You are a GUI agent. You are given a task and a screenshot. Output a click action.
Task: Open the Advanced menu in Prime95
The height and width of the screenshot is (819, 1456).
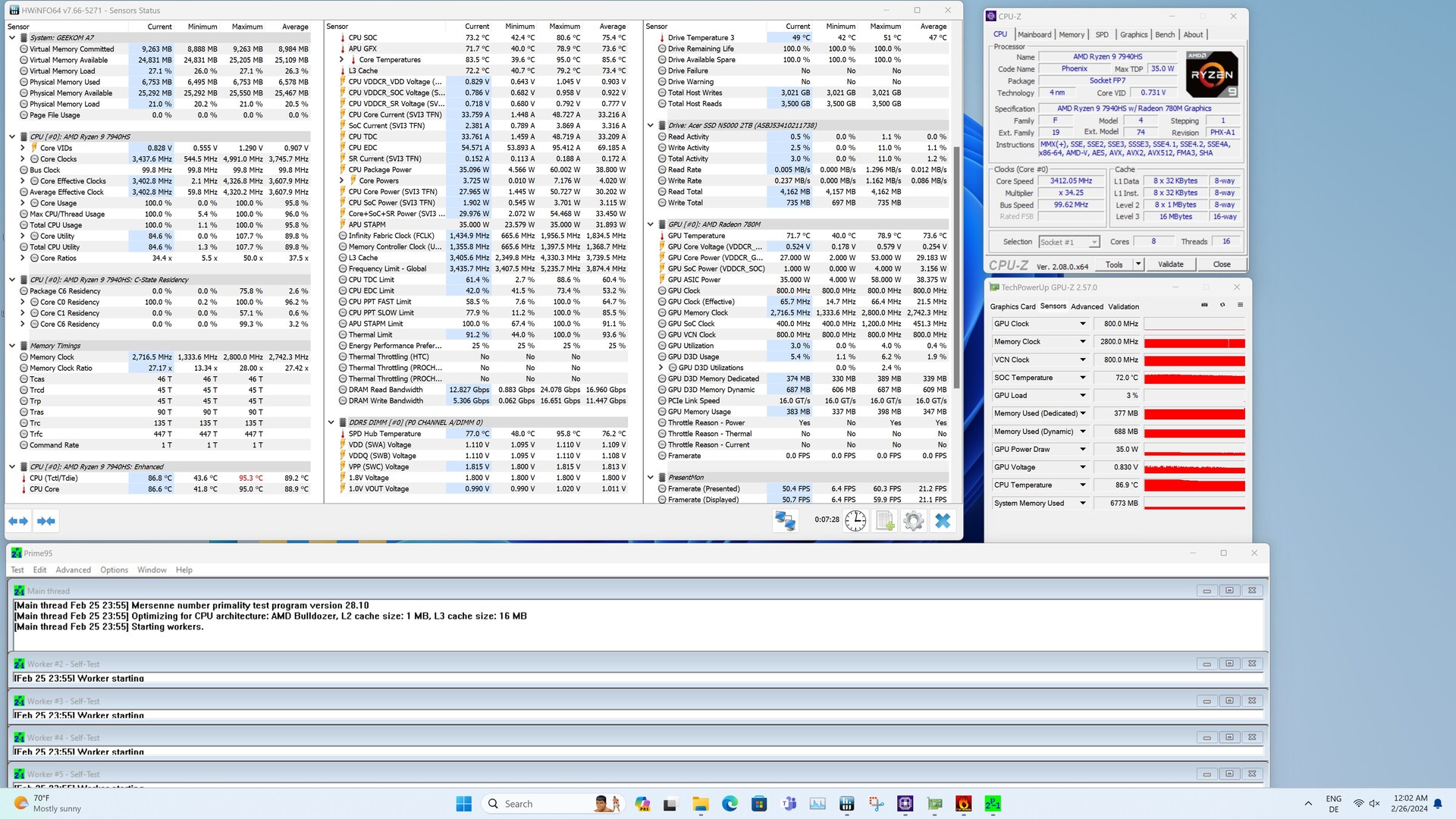tap(73, 570)
